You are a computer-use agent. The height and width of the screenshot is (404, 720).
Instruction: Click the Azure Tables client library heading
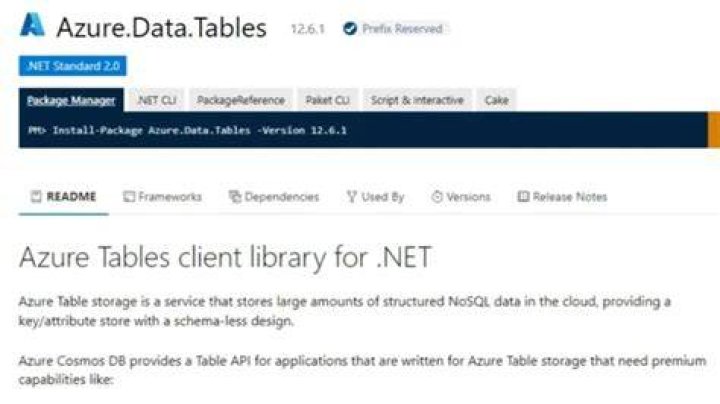coord(225,257)
